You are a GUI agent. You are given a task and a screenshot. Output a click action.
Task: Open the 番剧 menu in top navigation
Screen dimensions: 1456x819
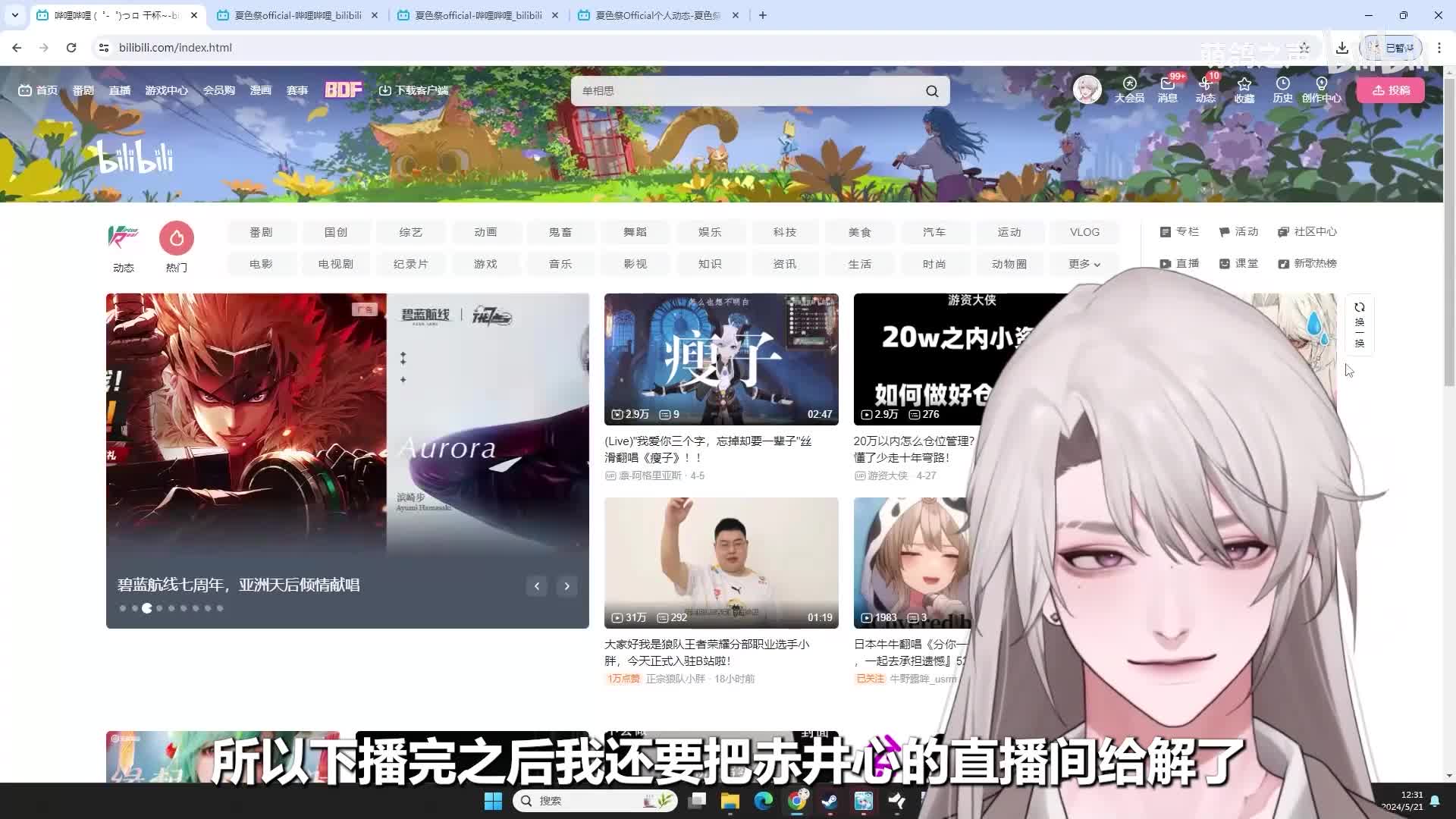(x=83, y=90)
